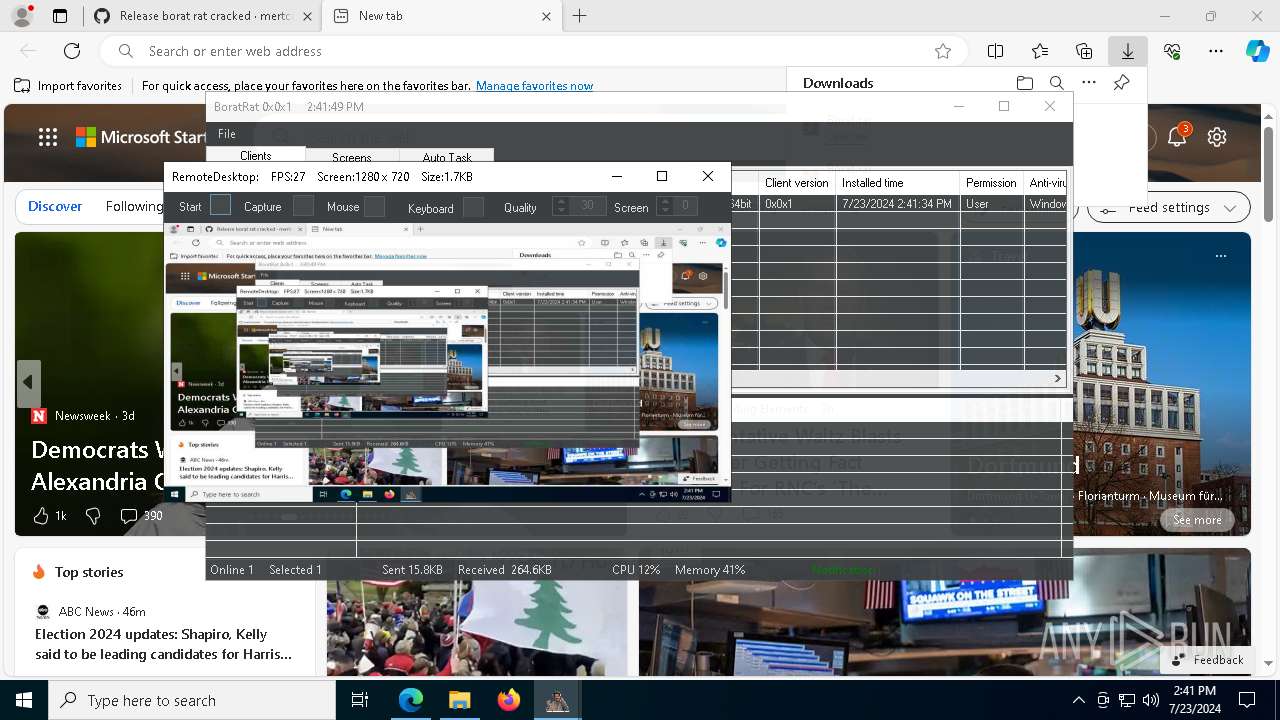Toggle the Capture checkbox in RemoteDesktop
1280x720 pixels.
tap(303, 206)
